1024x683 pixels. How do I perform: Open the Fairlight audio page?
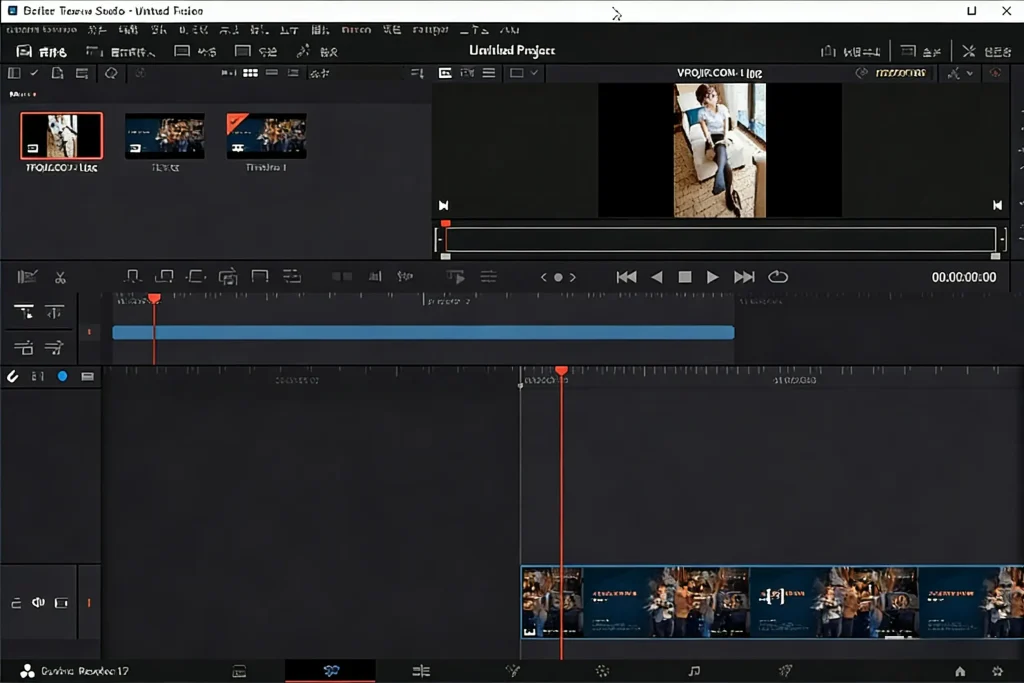coord(694,670)
